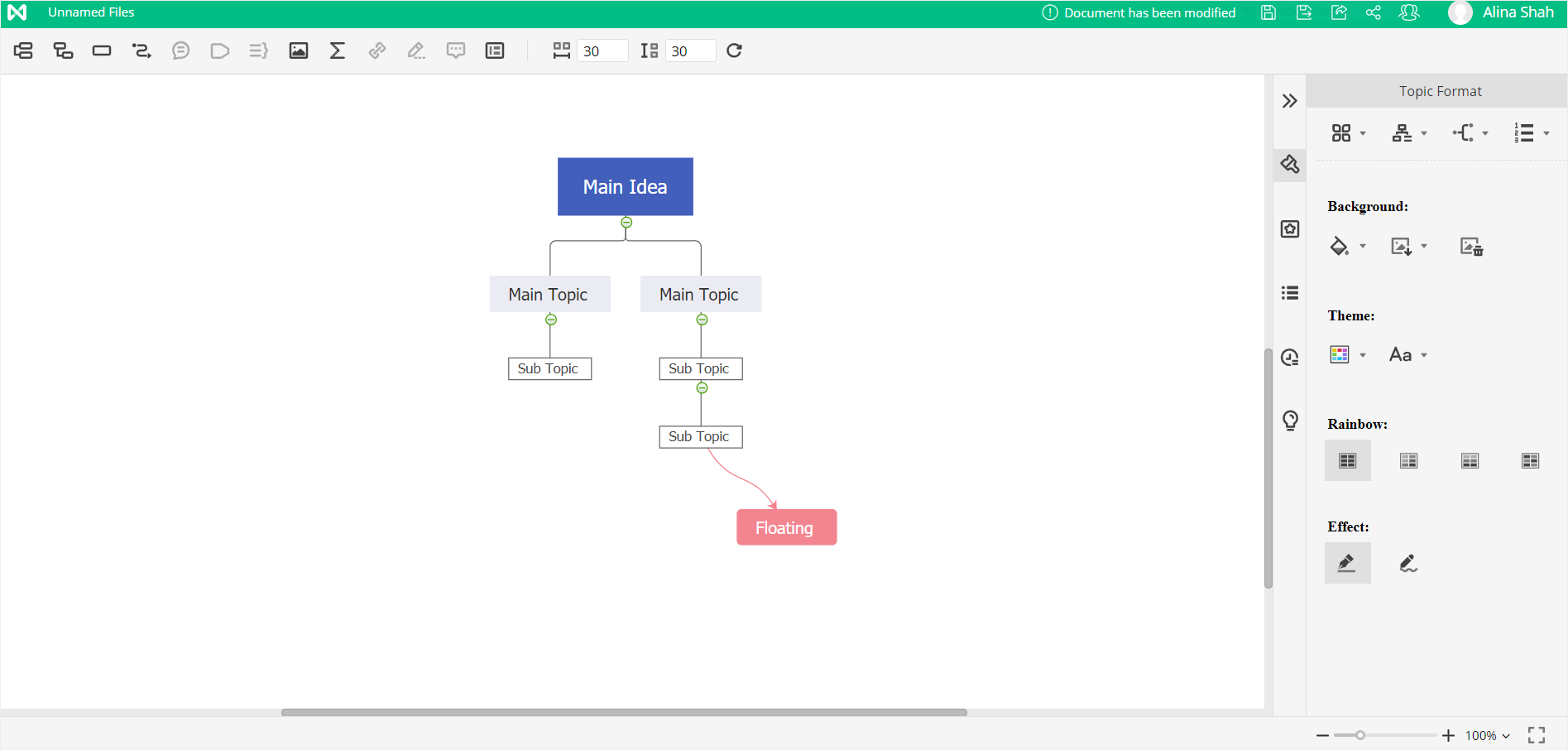Image resolution: width=1568 pixels, height=750 pixels.
Task: Add a Summary using the sigma icon
Action: [337, 50]
